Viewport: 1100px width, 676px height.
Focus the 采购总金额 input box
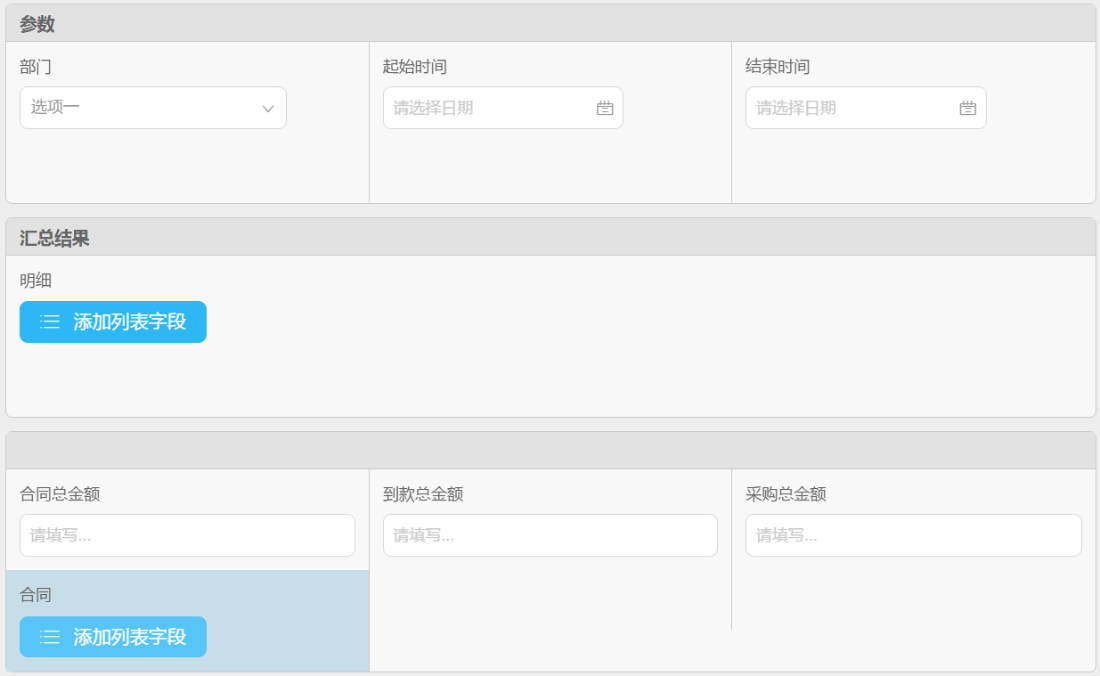click(x=913, y=535)
